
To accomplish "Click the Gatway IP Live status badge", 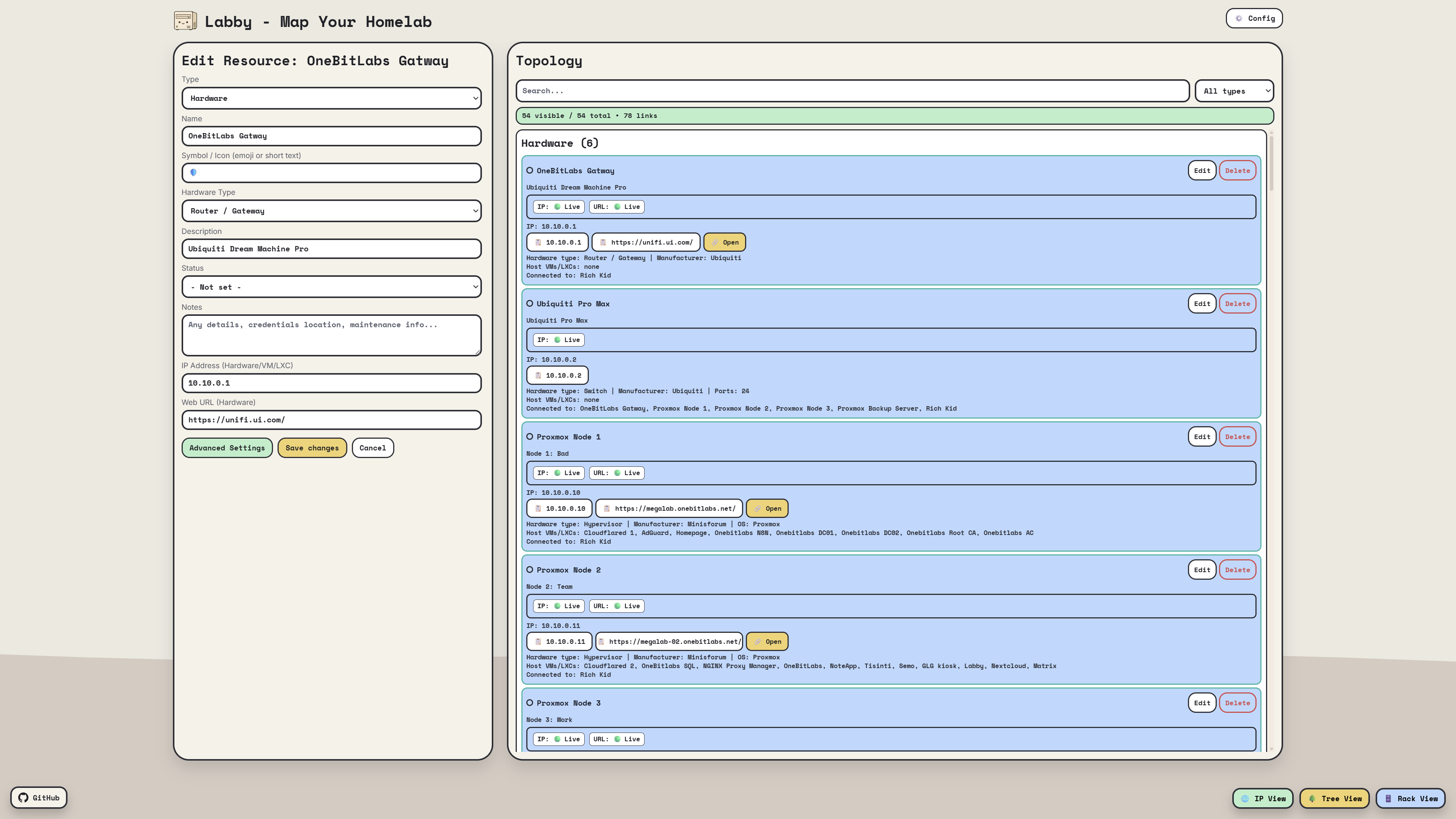I will pos(559,206).
